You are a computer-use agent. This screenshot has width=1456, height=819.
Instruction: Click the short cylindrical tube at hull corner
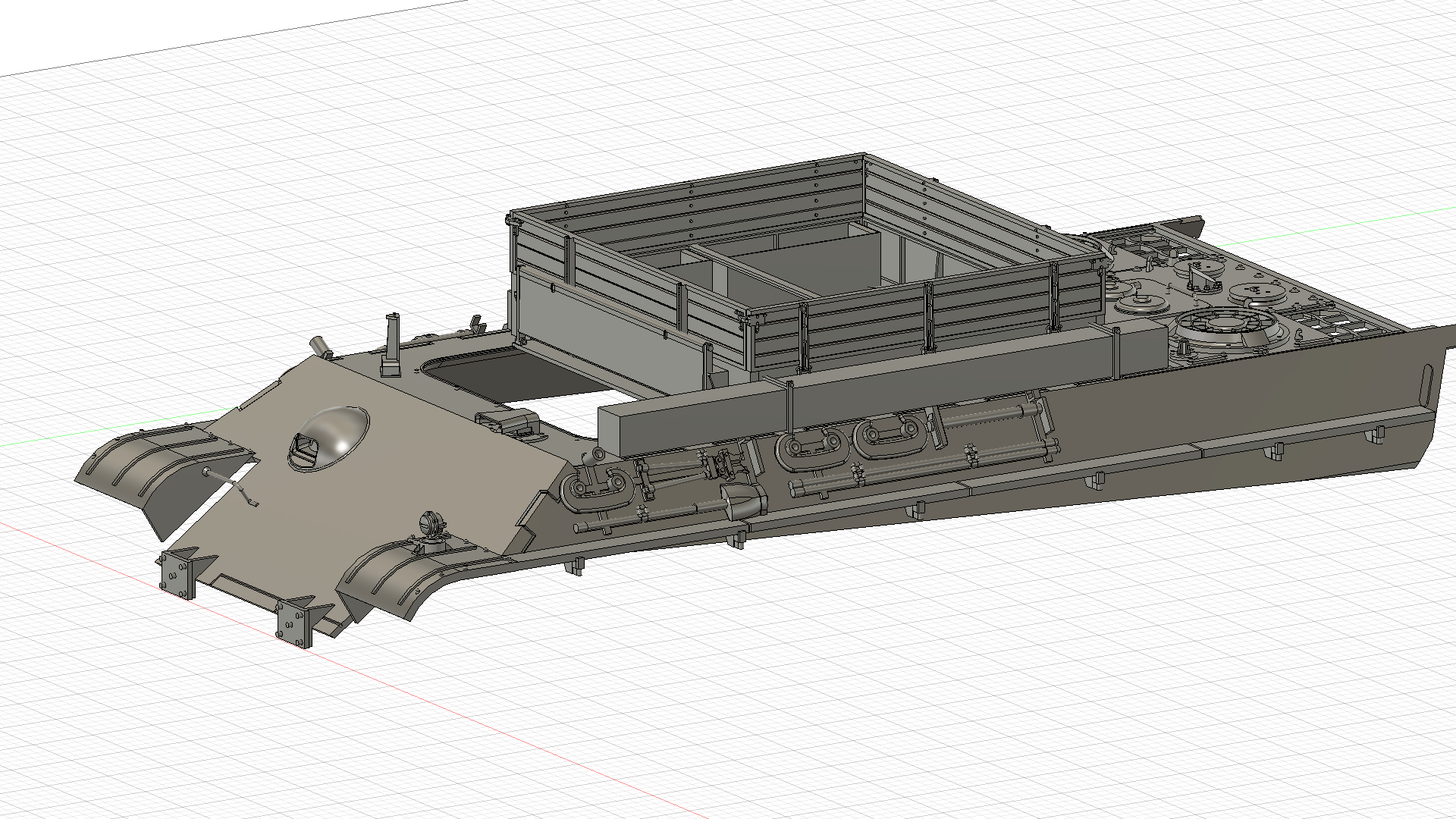[319, 346]
